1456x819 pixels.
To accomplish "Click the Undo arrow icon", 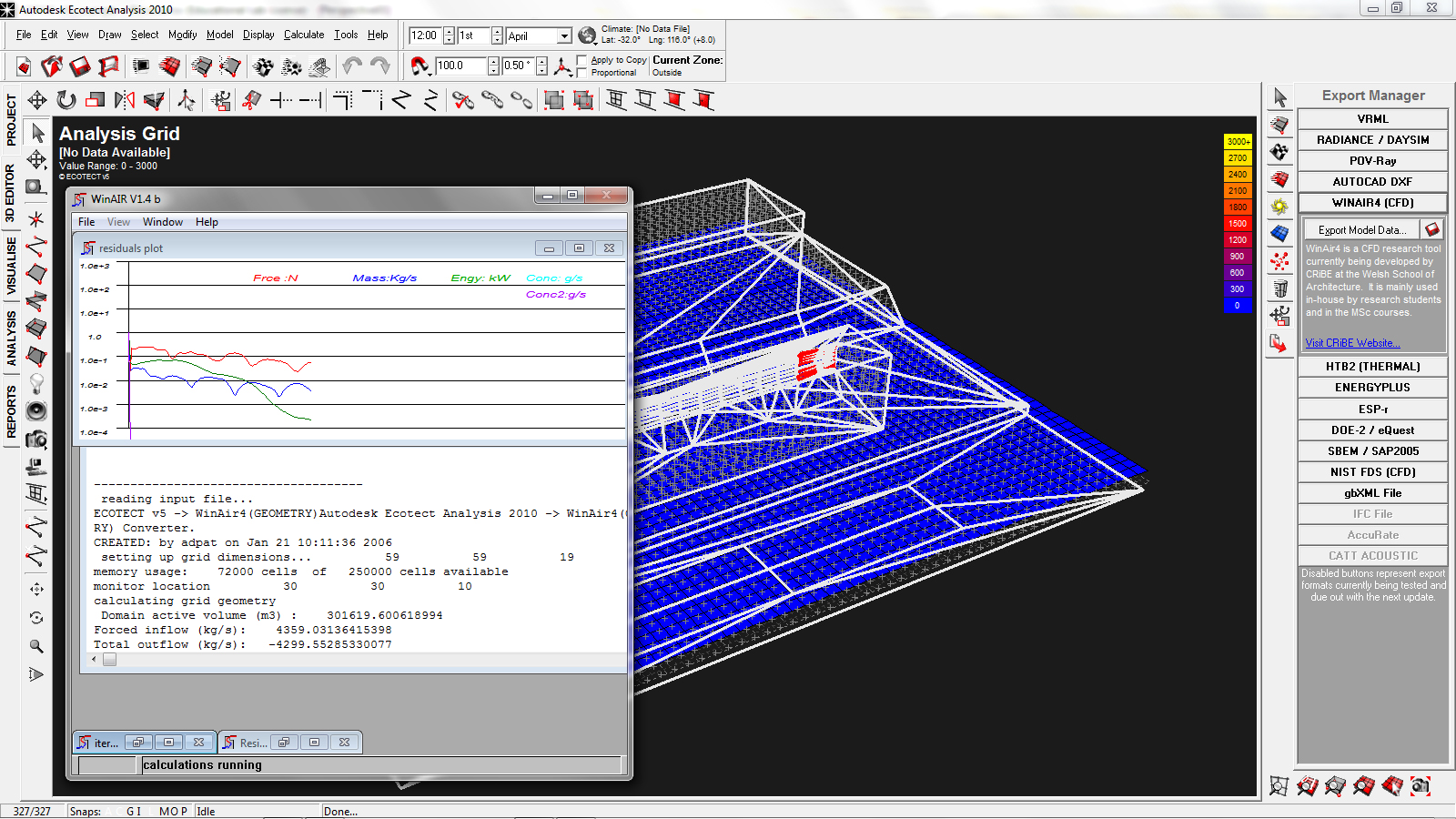I will point(352,66).
